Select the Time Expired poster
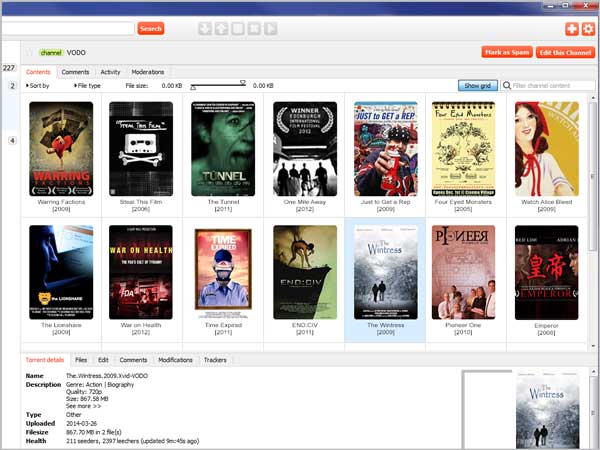The height and width of the screenshot is (450, 600). point(223,272)
